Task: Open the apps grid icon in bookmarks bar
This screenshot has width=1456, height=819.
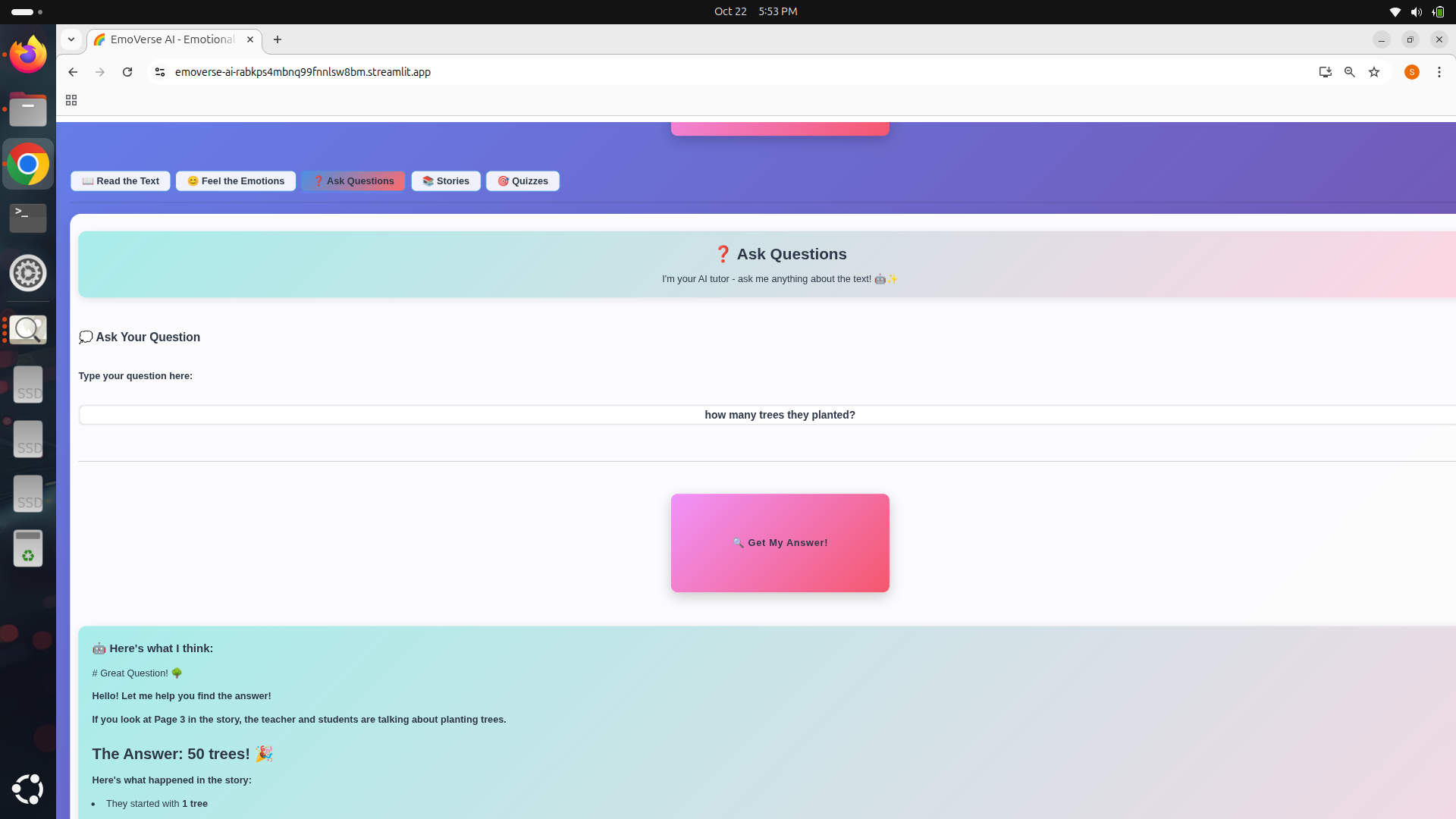Action: tap(71, 100)
